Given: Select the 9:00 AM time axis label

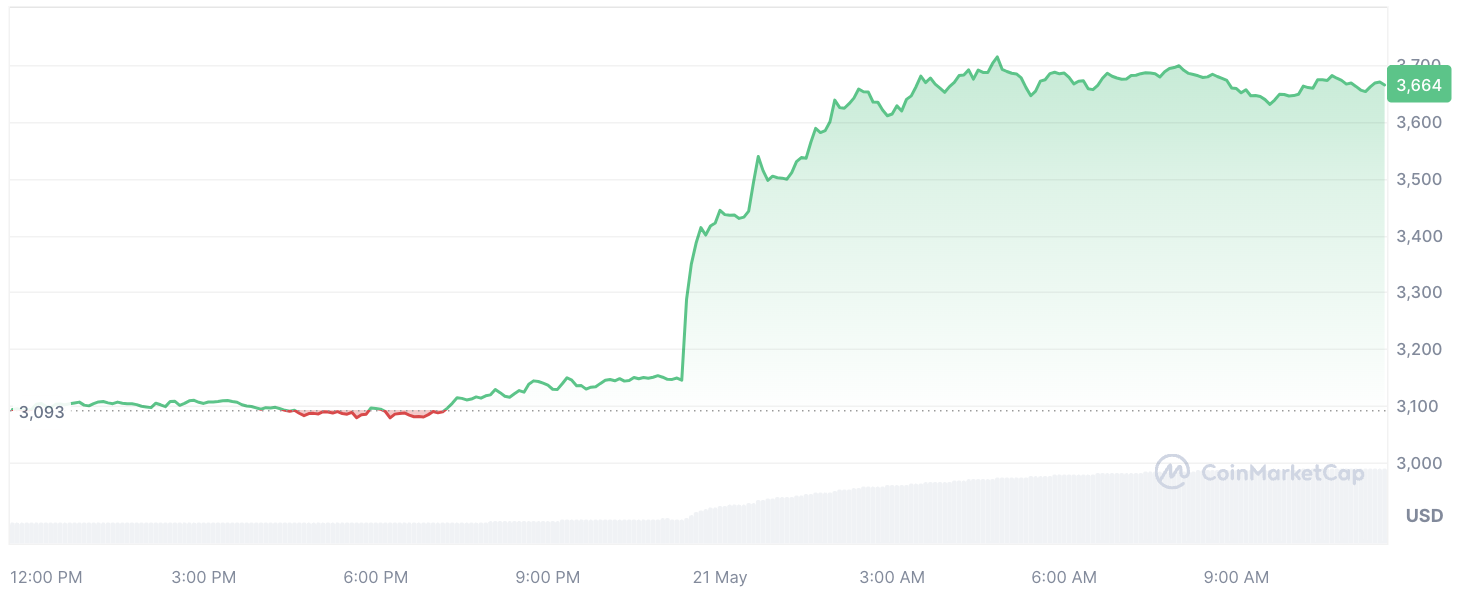Looking at the screenshot, I should (1236, 578).
